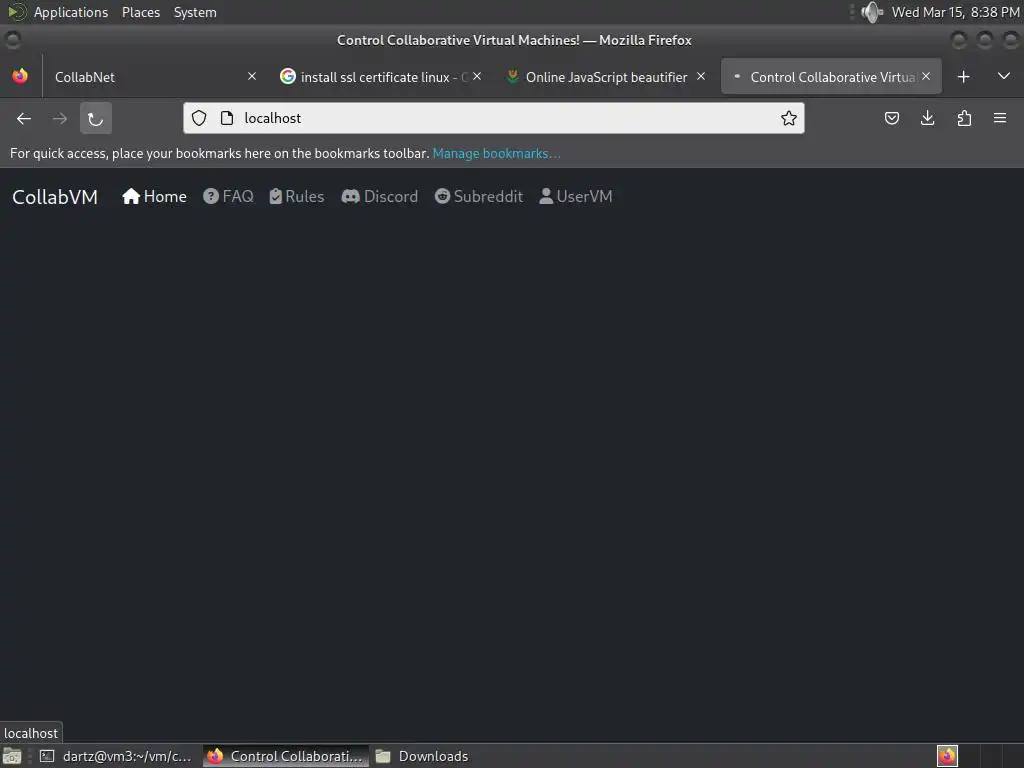The image size is (1024, 768).
Task: Click the show desktop icon in taskbar
Action: (x=12, y=756)
